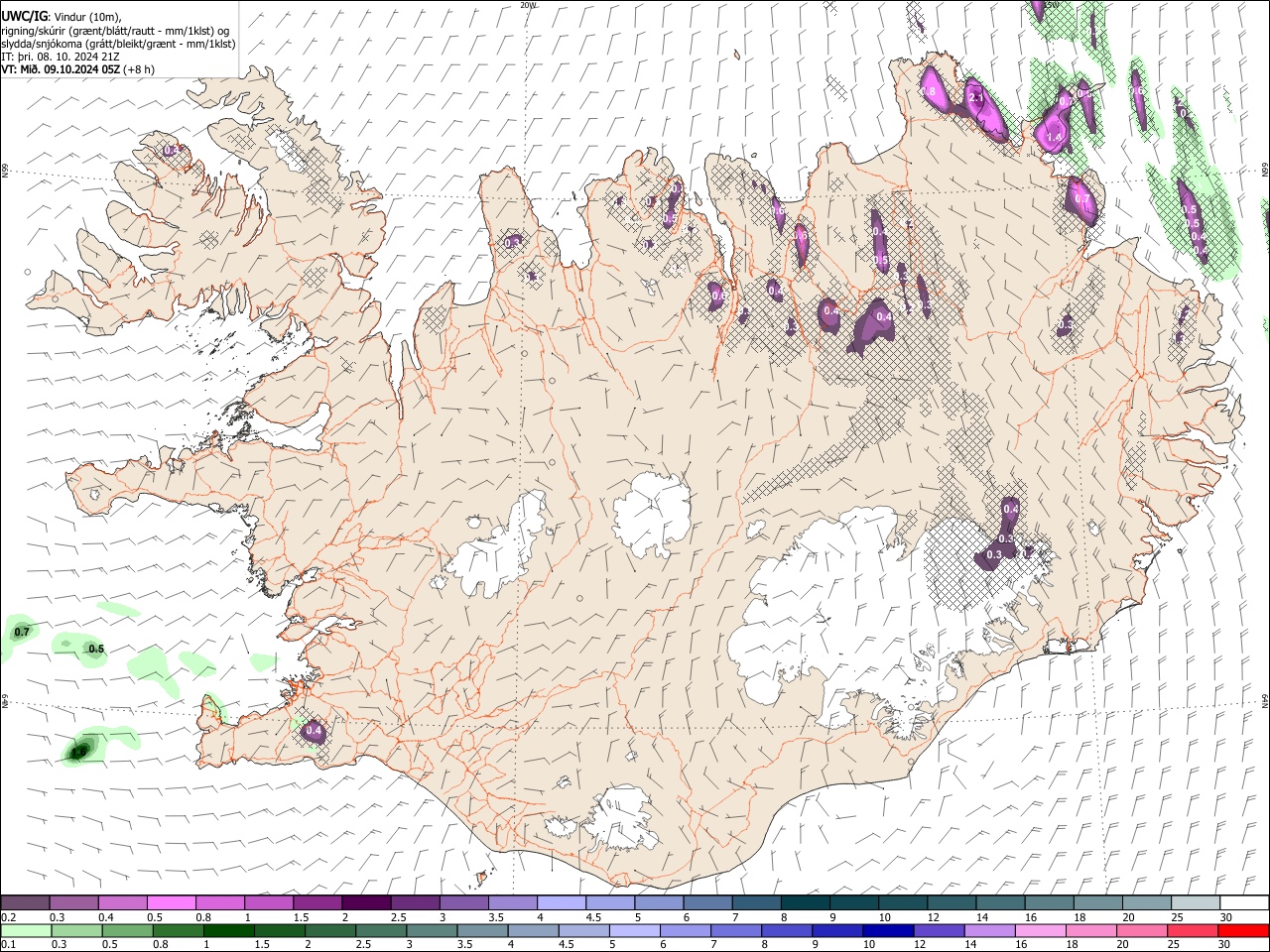Viewport: 1270px width, 952px height.
Task: Pick the darkest purple 2 swatch in top scale
Action: (x=365, y=902)
